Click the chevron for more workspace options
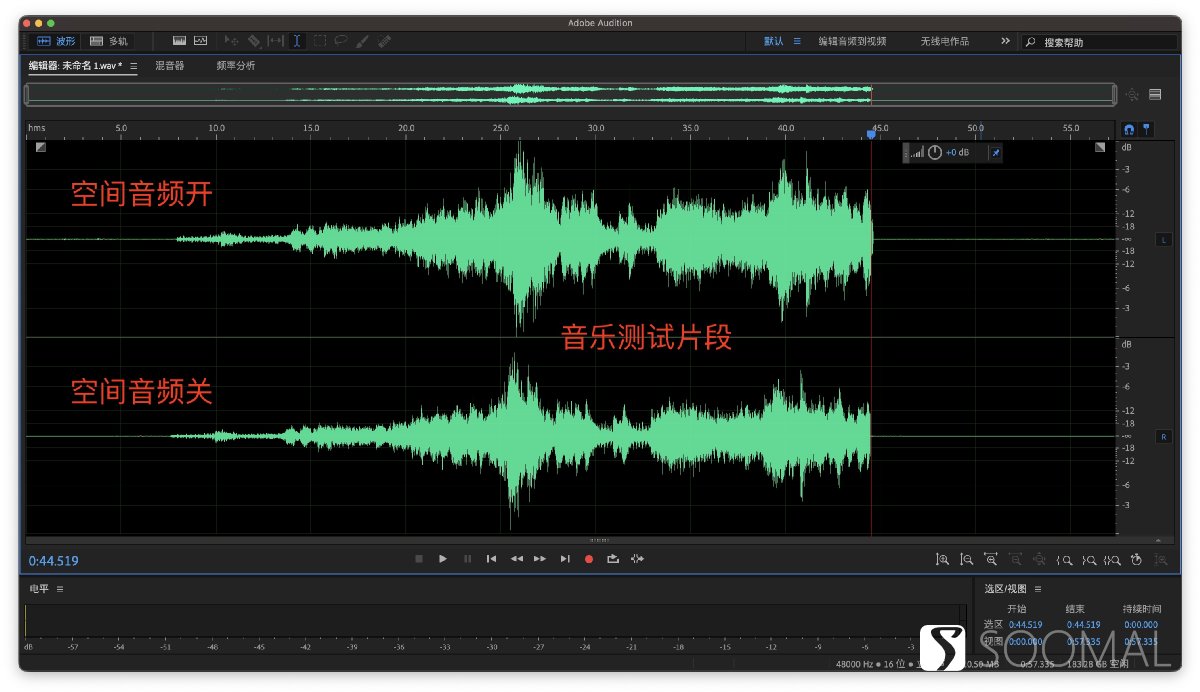The width and height of the screenshot is (1200, 692). [x=1005, y=42]
